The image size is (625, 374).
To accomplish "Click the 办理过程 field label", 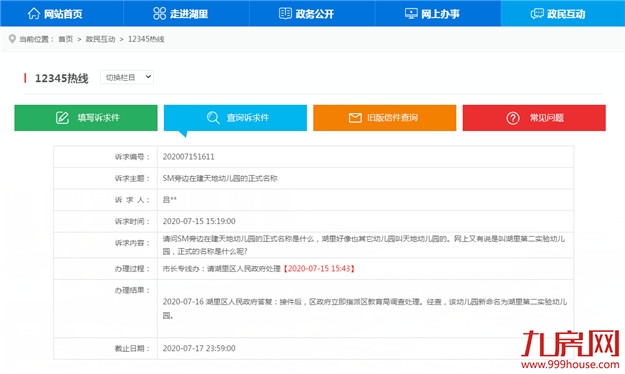I will [x=132, y=268].
